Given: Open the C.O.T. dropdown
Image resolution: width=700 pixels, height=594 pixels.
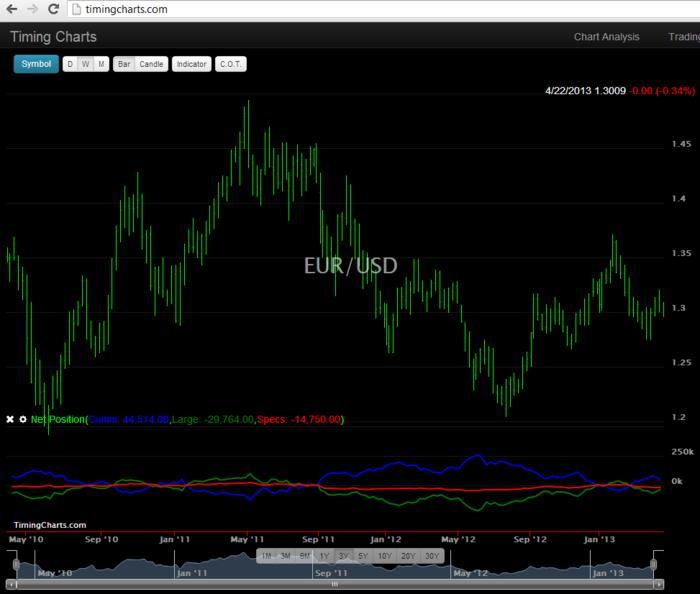Looking at the screenshot, I should [231, 64].
